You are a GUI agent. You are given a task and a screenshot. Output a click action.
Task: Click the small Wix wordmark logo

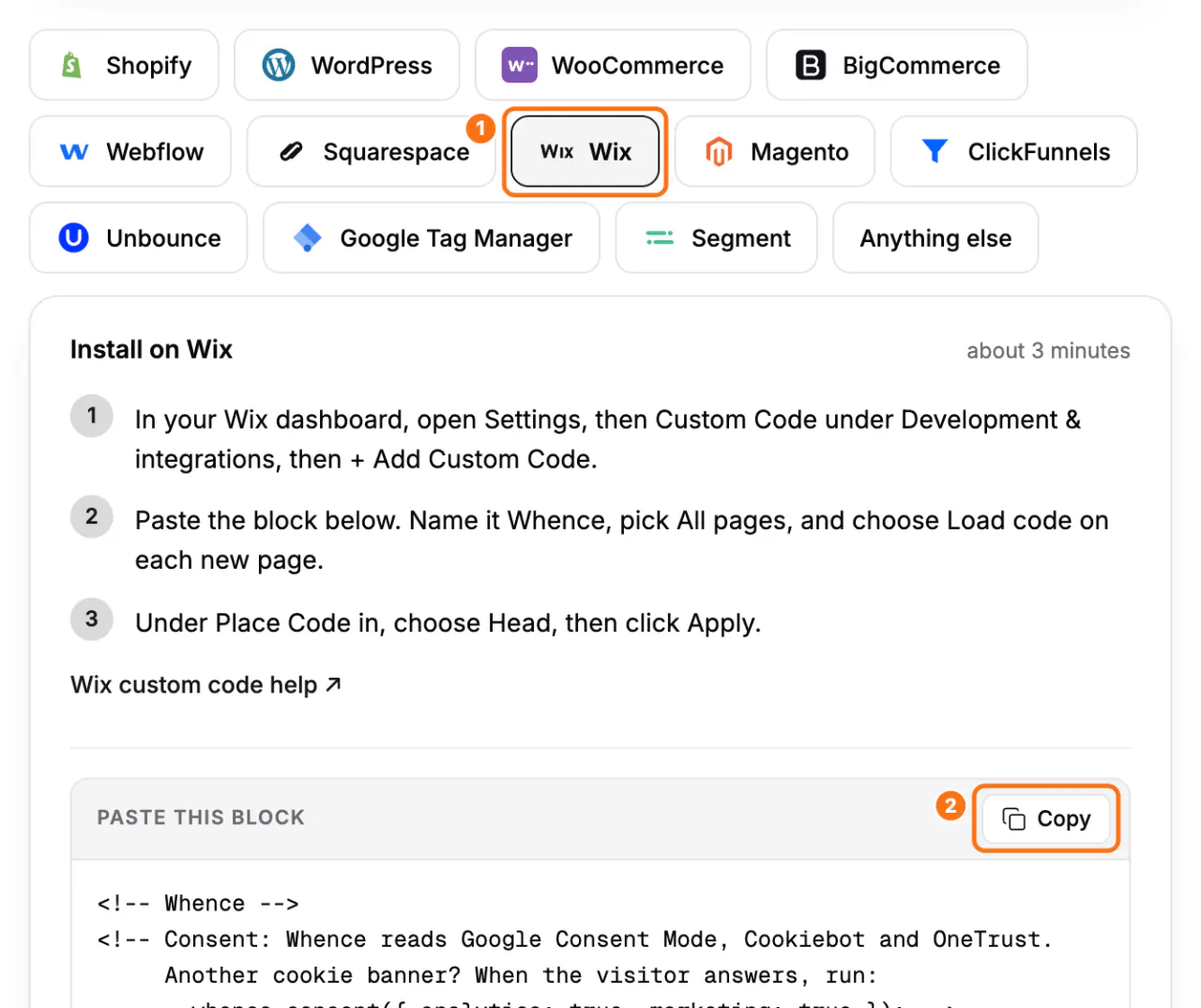tap(557, 152)
